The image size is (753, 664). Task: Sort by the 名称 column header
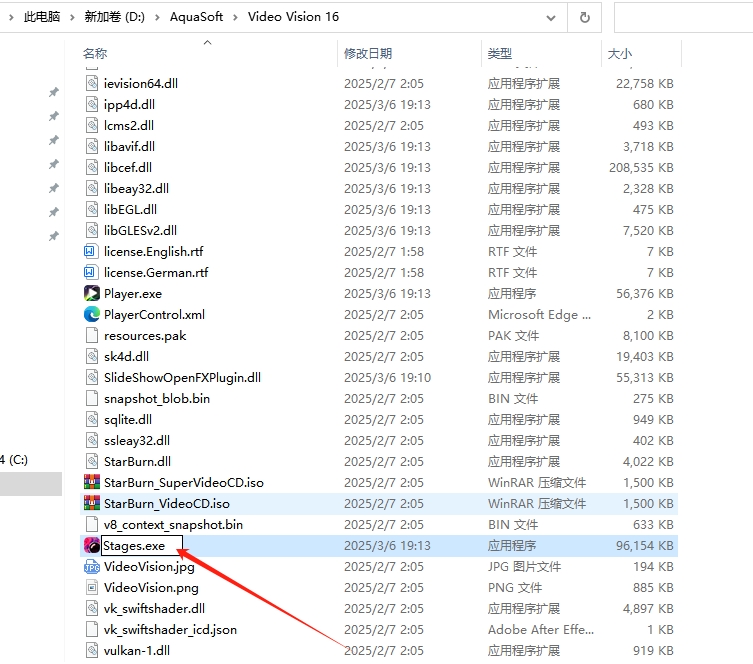click(95, 53)
